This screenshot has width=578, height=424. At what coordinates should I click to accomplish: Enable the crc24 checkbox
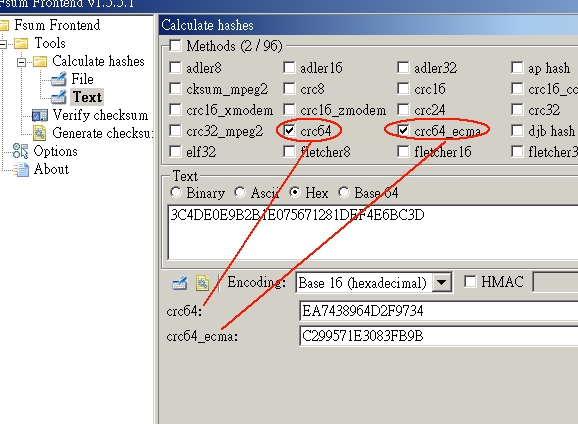click(x=403, y=110)
